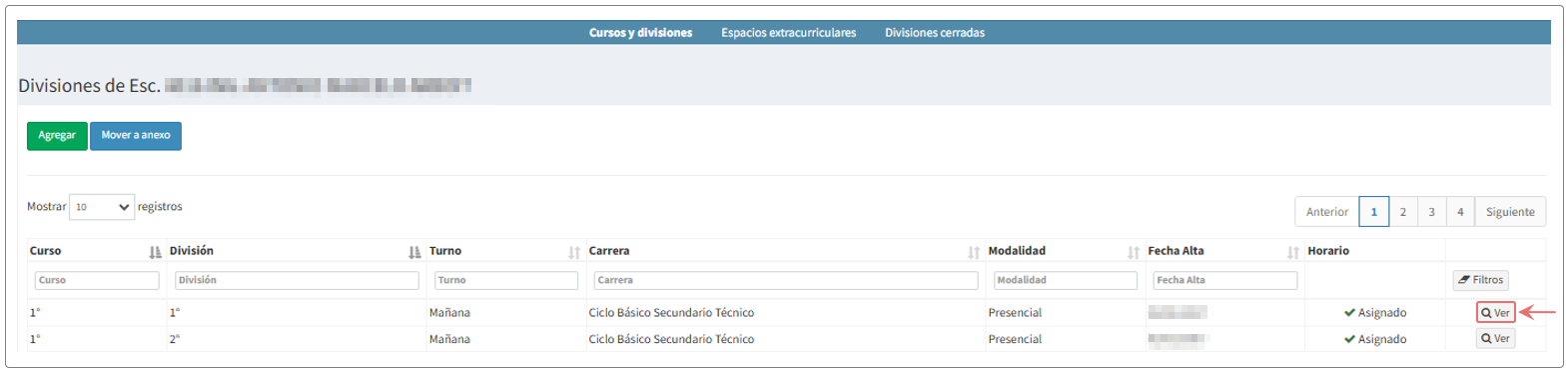
Task: Sort by Turno column arrows
Action: 574,252
